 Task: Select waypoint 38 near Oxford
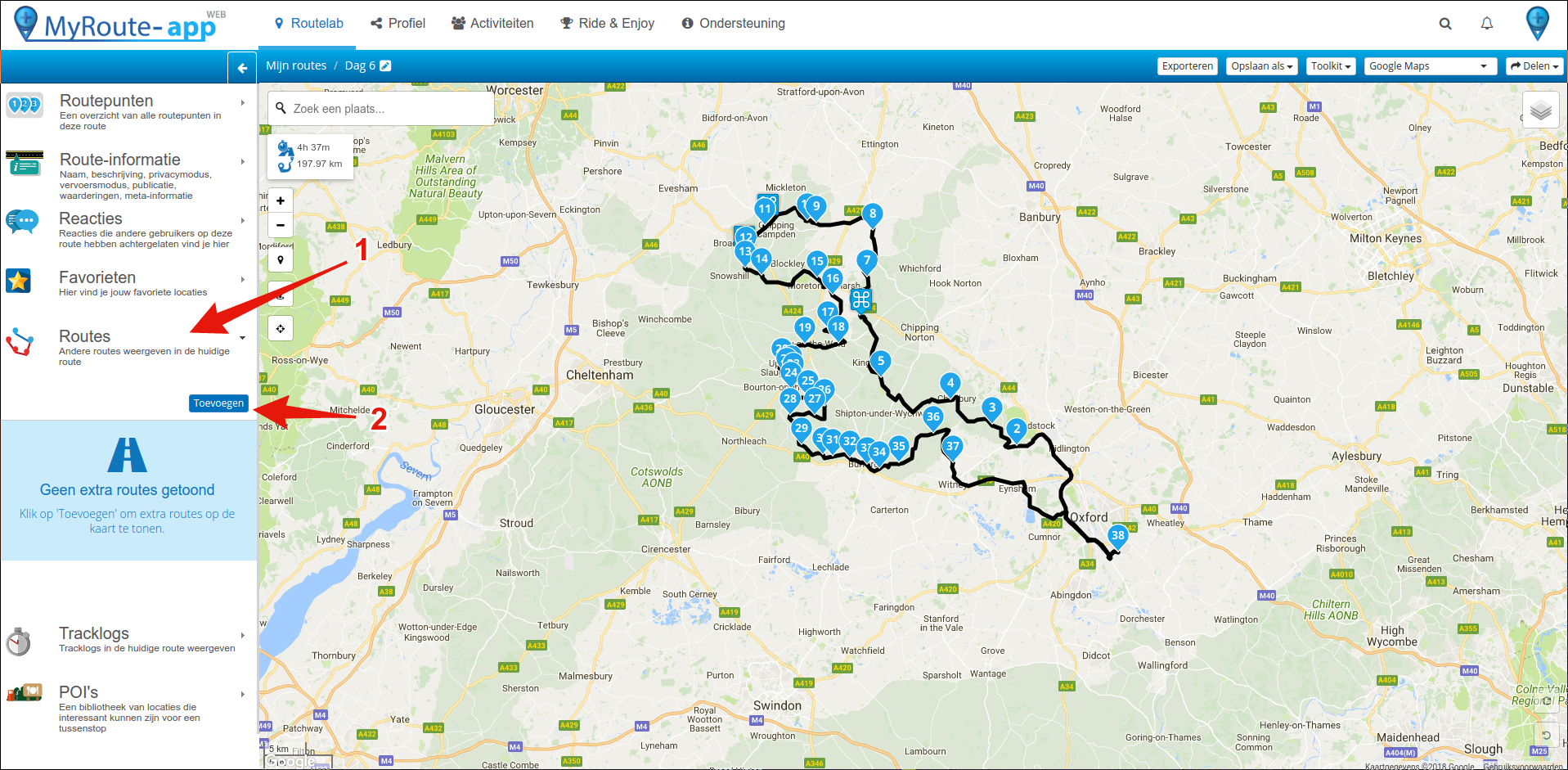click(1117, 536)
